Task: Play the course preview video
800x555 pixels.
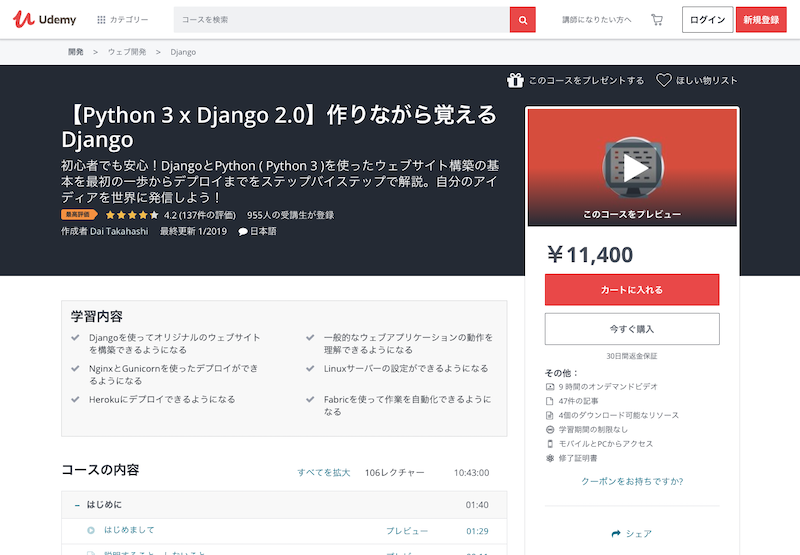Action: tap(633, 168)
